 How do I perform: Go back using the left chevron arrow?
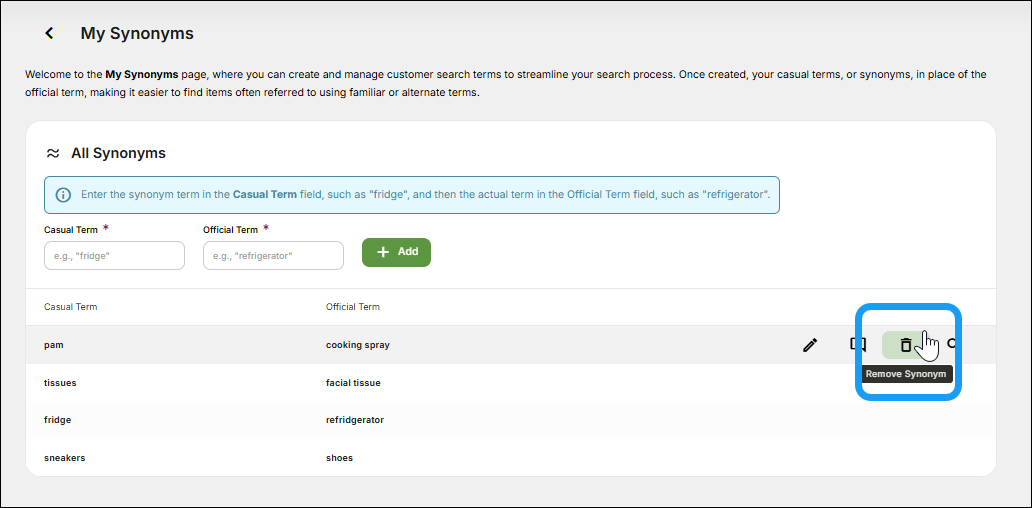(x=49, y=34)
